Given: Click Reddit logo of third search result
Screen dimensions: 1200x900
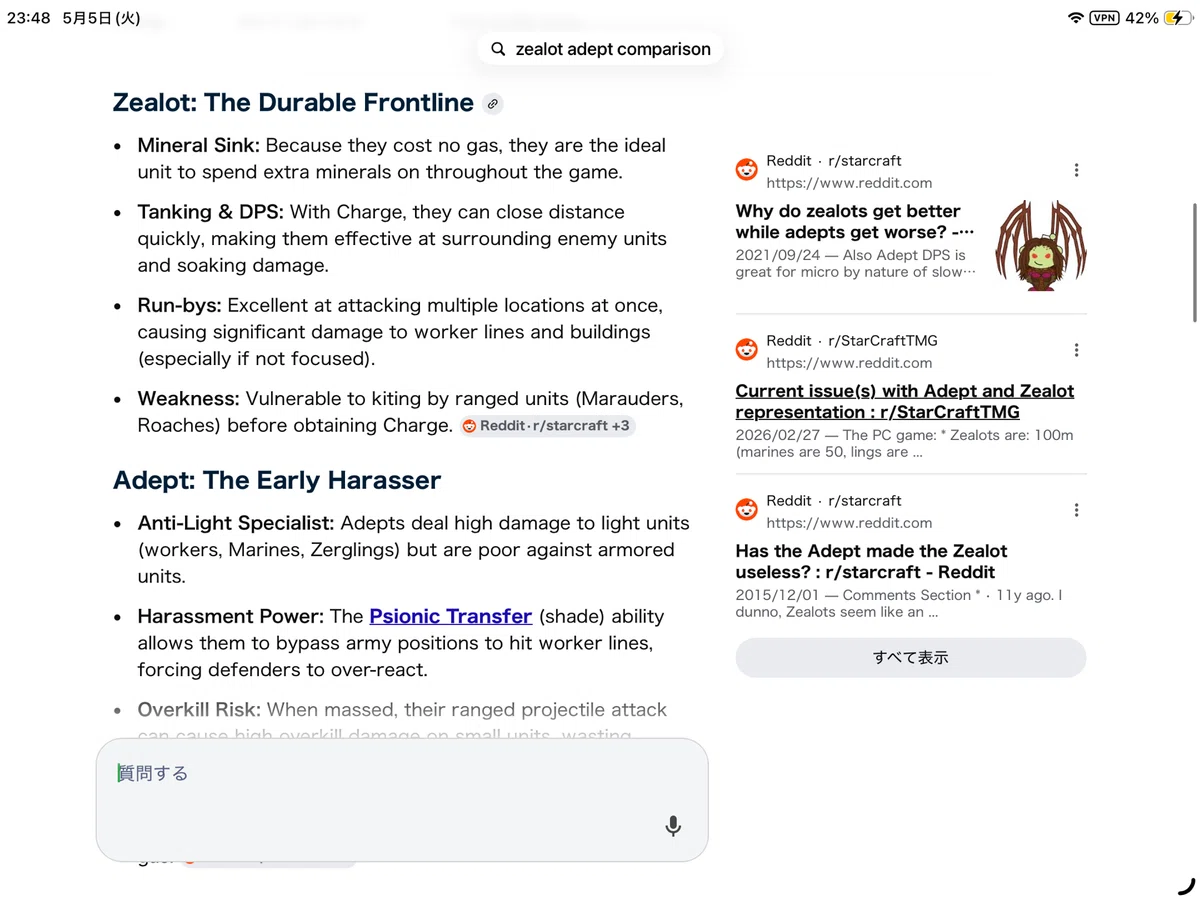Looking at the screenshot, I should pyautogui.click(x=747, y=510).
